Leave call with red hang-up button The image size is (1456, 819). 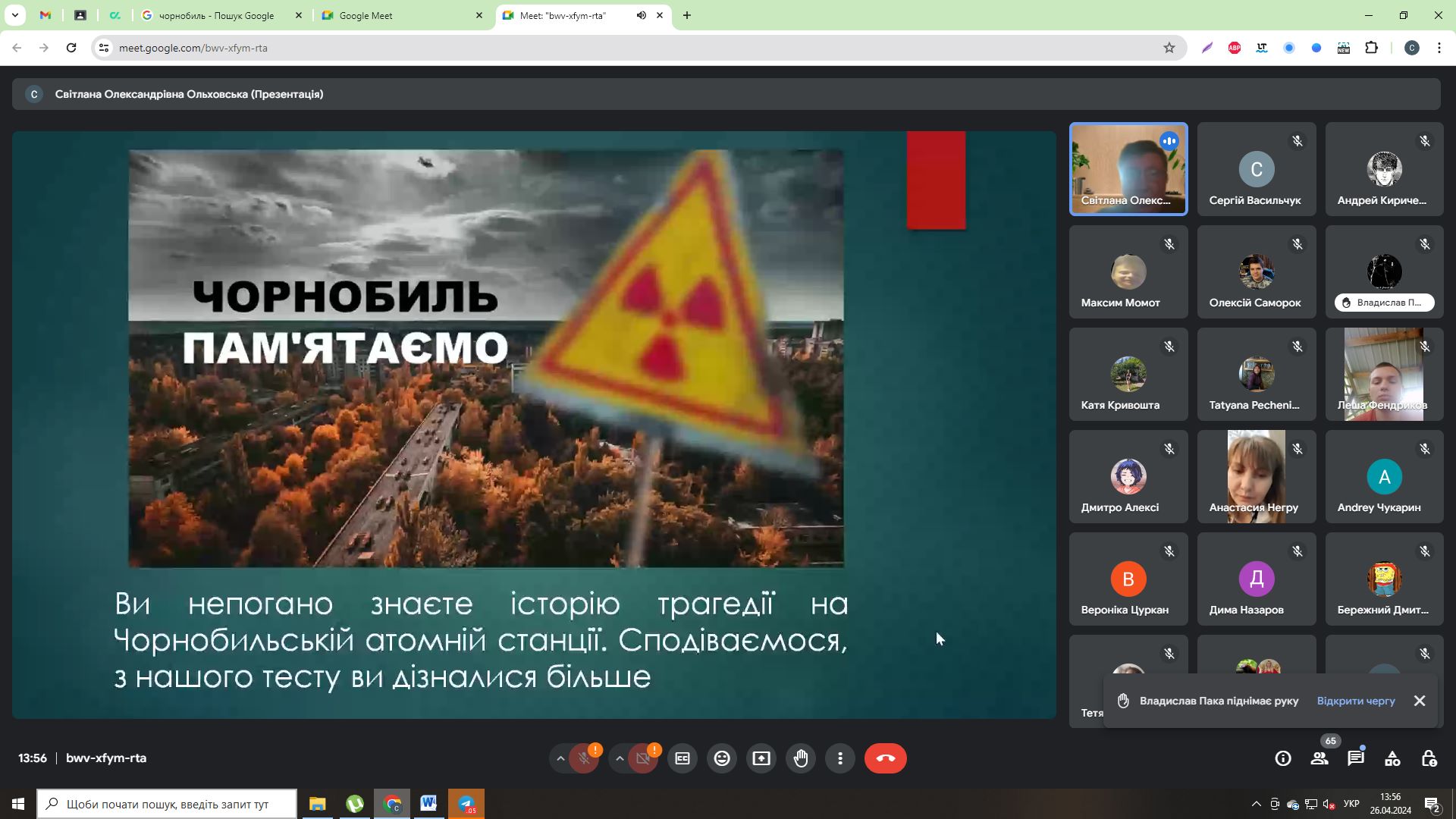886,758
